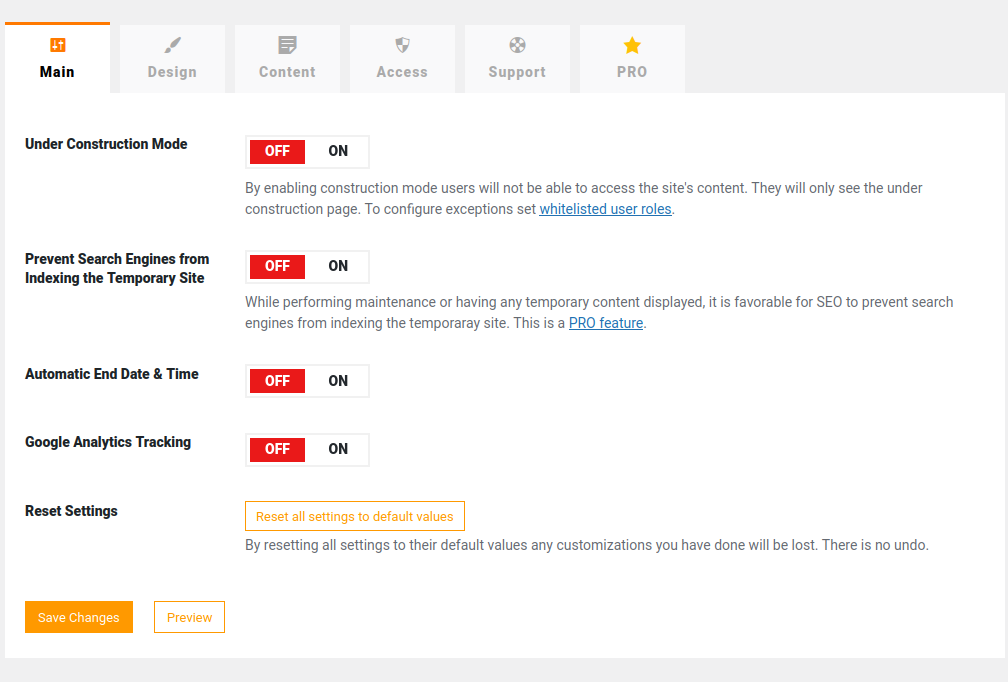Open the "Access" tab text label
1008x682 pixels.
(x=402, y=72)
